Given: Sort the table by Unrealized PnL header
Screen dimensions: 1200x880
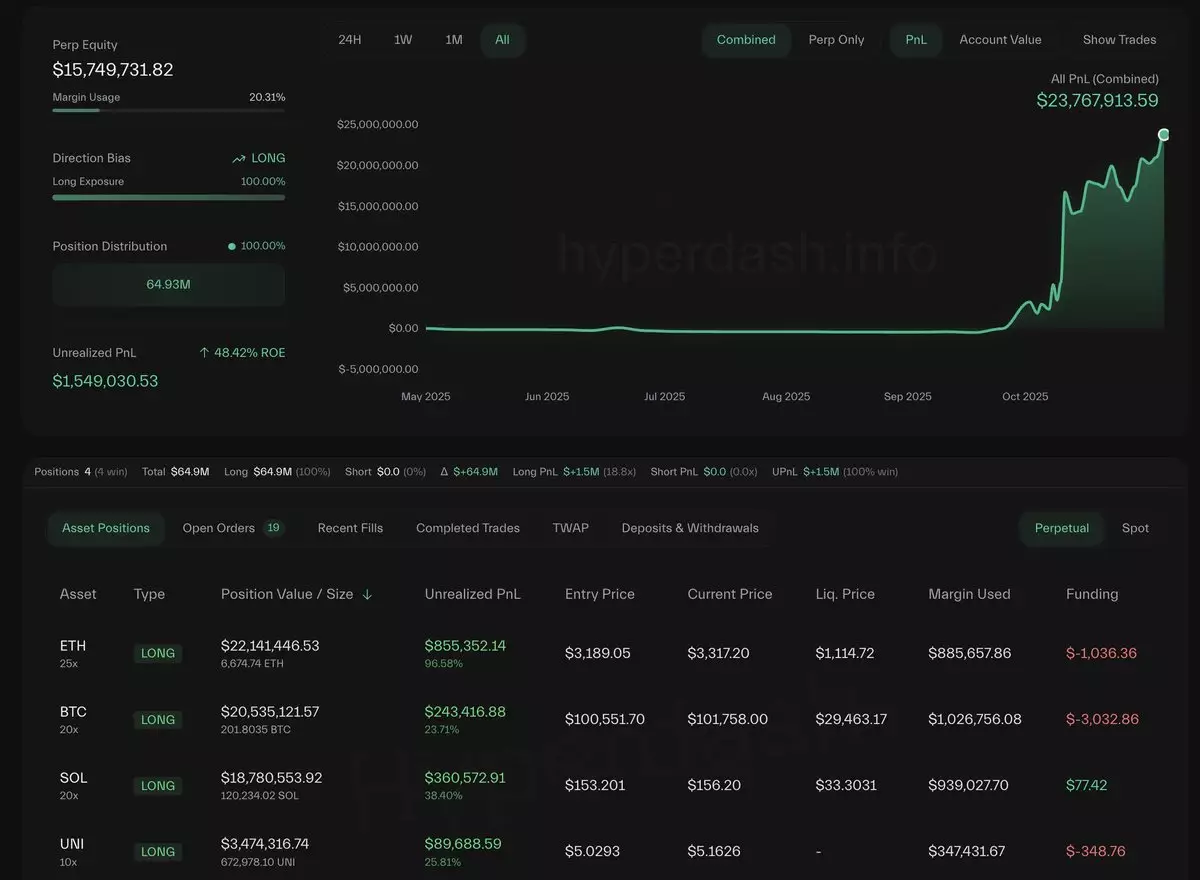Looking at the screenshot, I should (x=472, y=594).
